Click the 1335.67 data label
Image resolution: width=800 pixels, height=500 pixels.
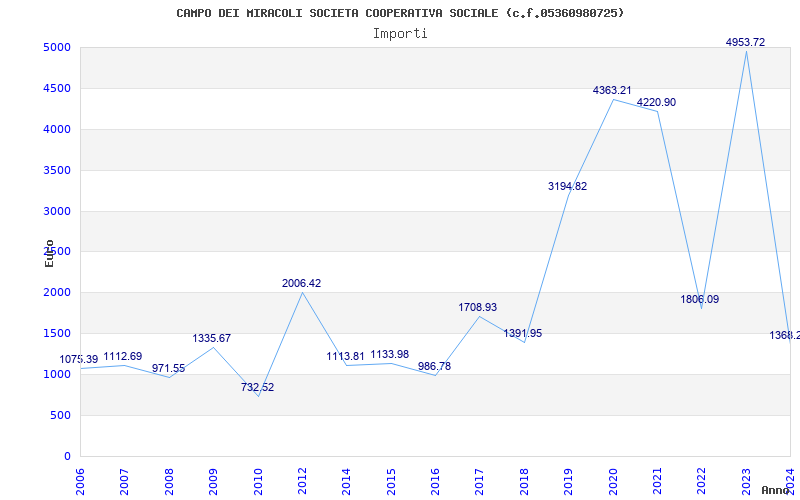[211, 338]
